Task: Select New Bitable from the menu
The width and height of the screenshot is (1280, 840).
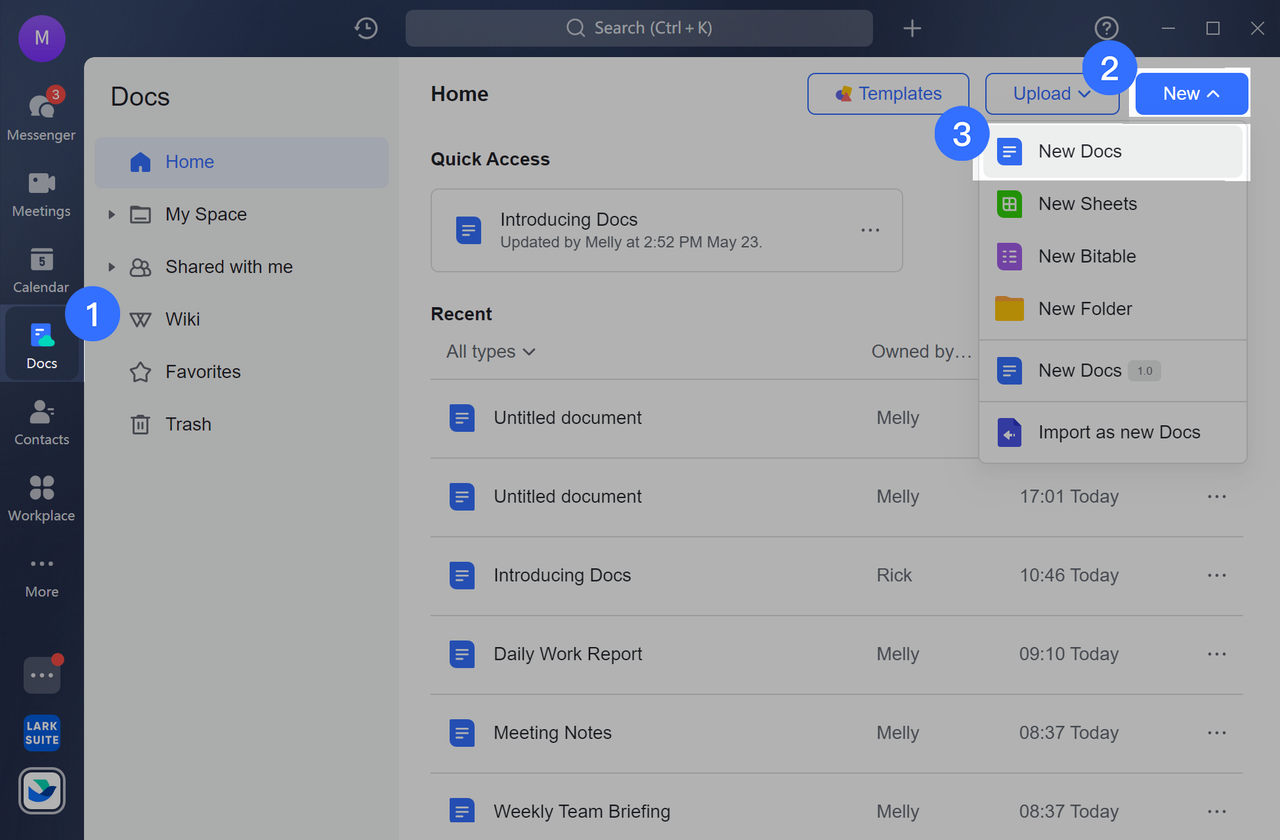Action: click(1087, 256)
